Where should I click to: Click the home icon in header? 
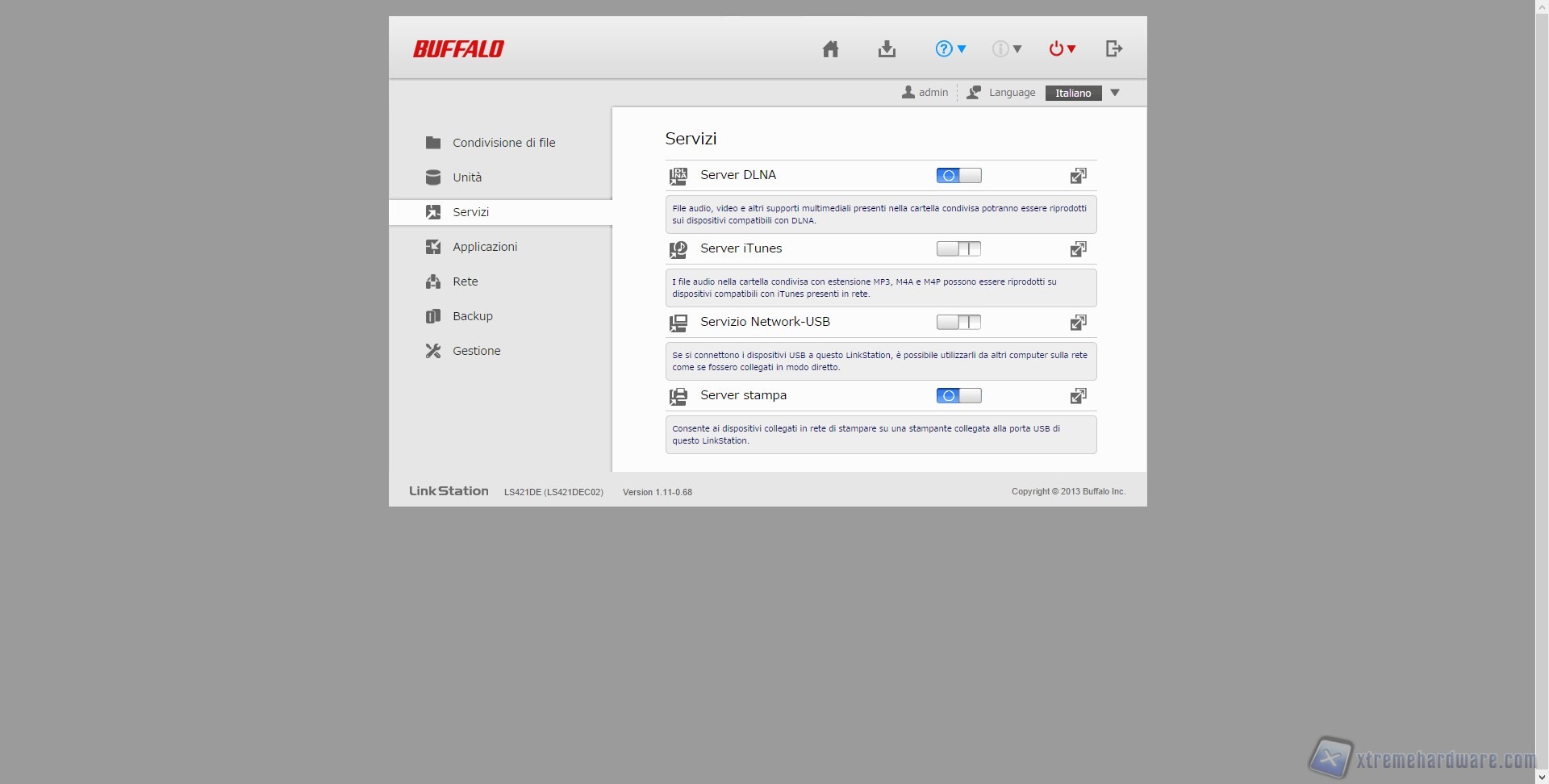830,49
